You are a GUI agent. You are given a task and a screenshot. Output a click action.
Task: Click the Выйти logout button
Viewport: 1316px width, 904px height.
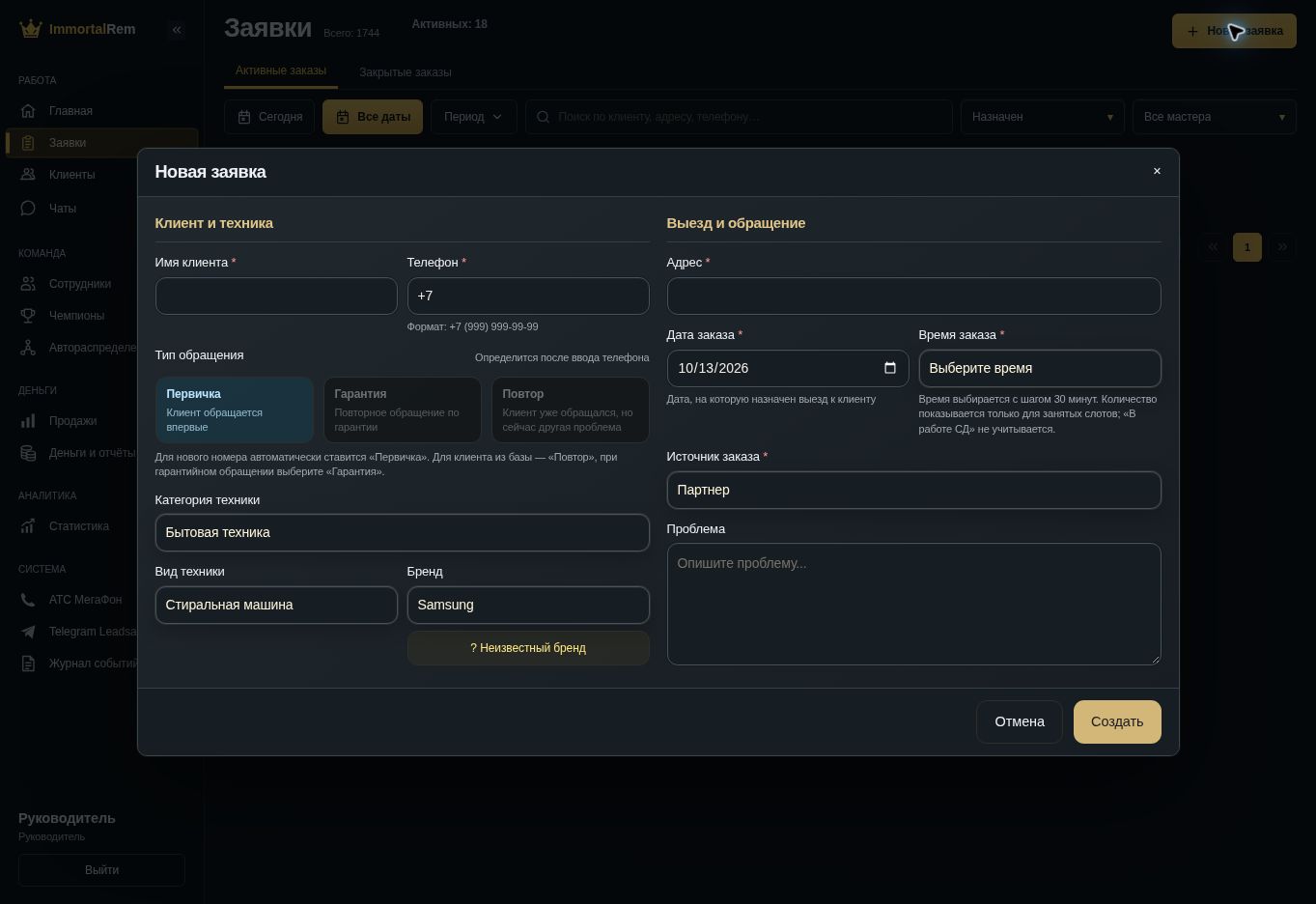(x=101, y=870)
